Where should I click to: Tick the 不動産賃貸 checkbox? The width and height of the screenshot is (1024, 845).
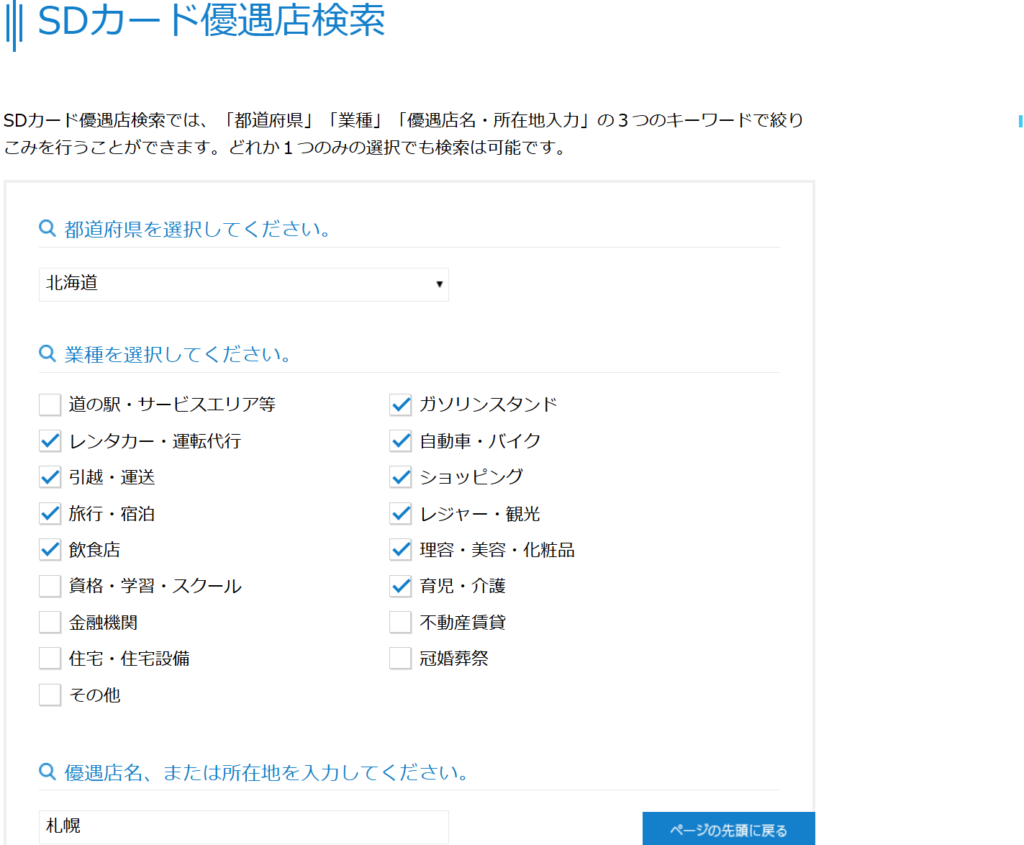coord(400,622)
